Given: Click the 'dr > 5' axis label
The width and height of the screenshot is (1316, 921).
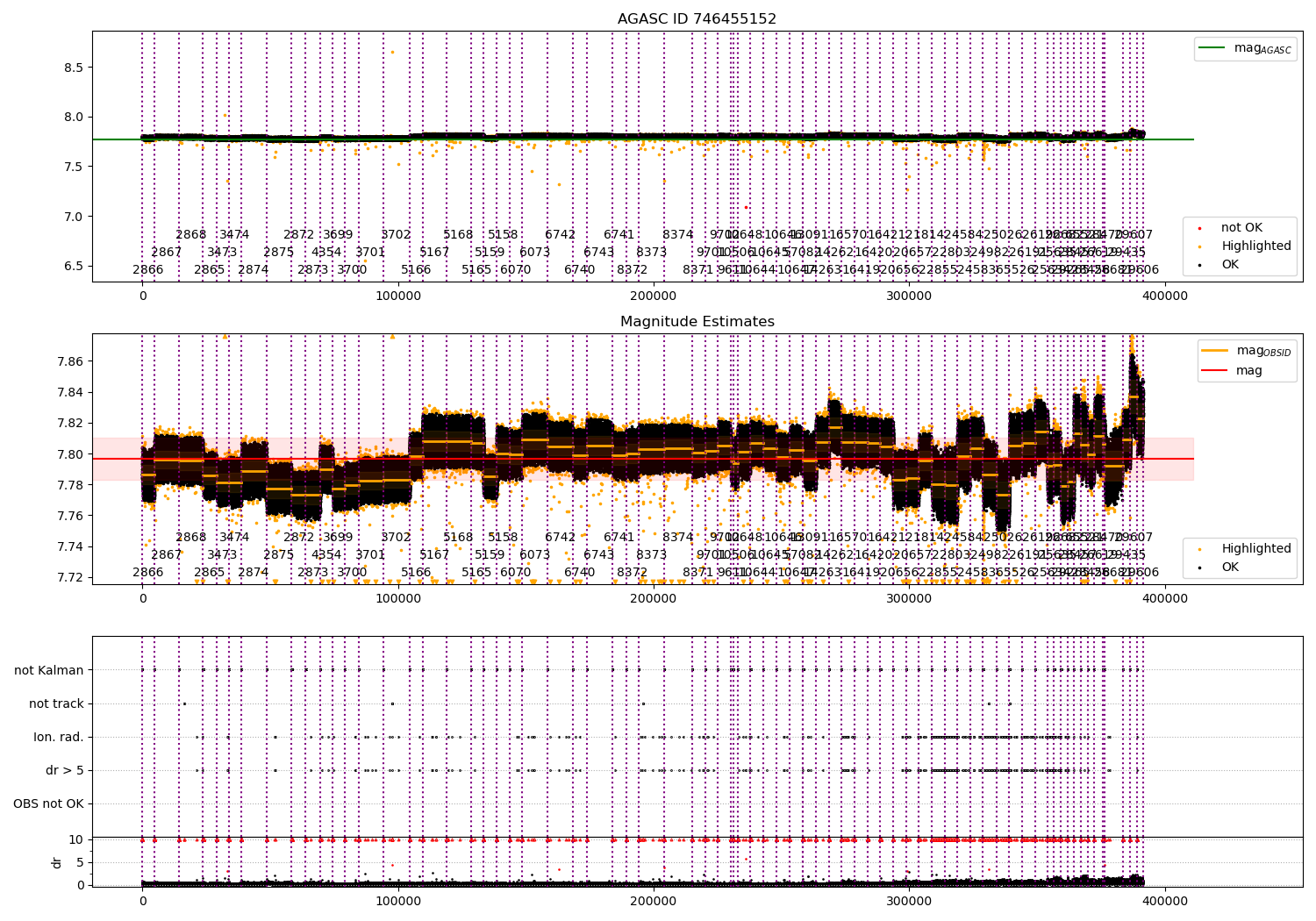Looking at the screenshot, I should [x=65, y=770].
